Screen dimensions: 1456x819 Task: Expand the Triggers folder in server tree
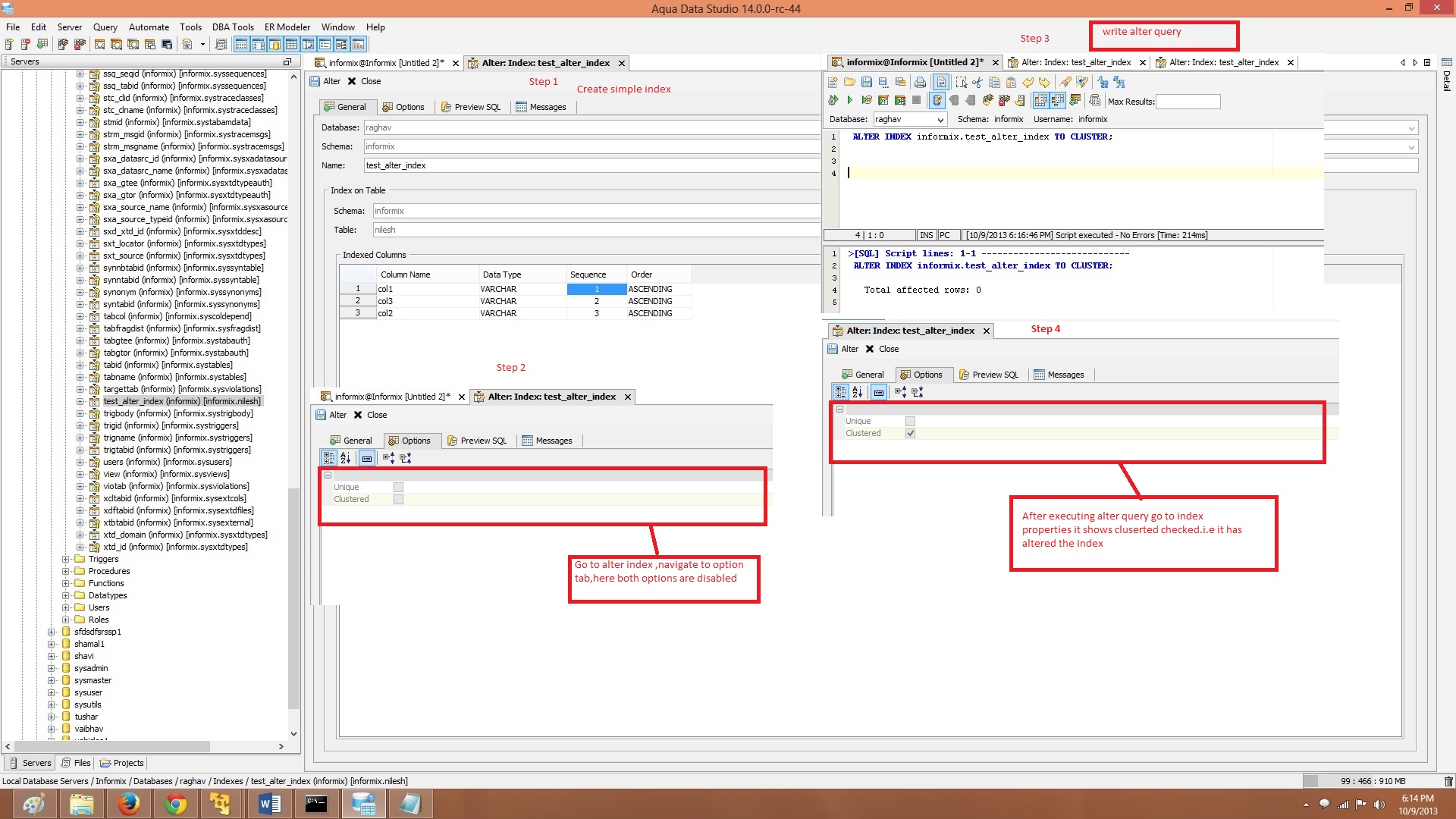(x=66, y=559)
